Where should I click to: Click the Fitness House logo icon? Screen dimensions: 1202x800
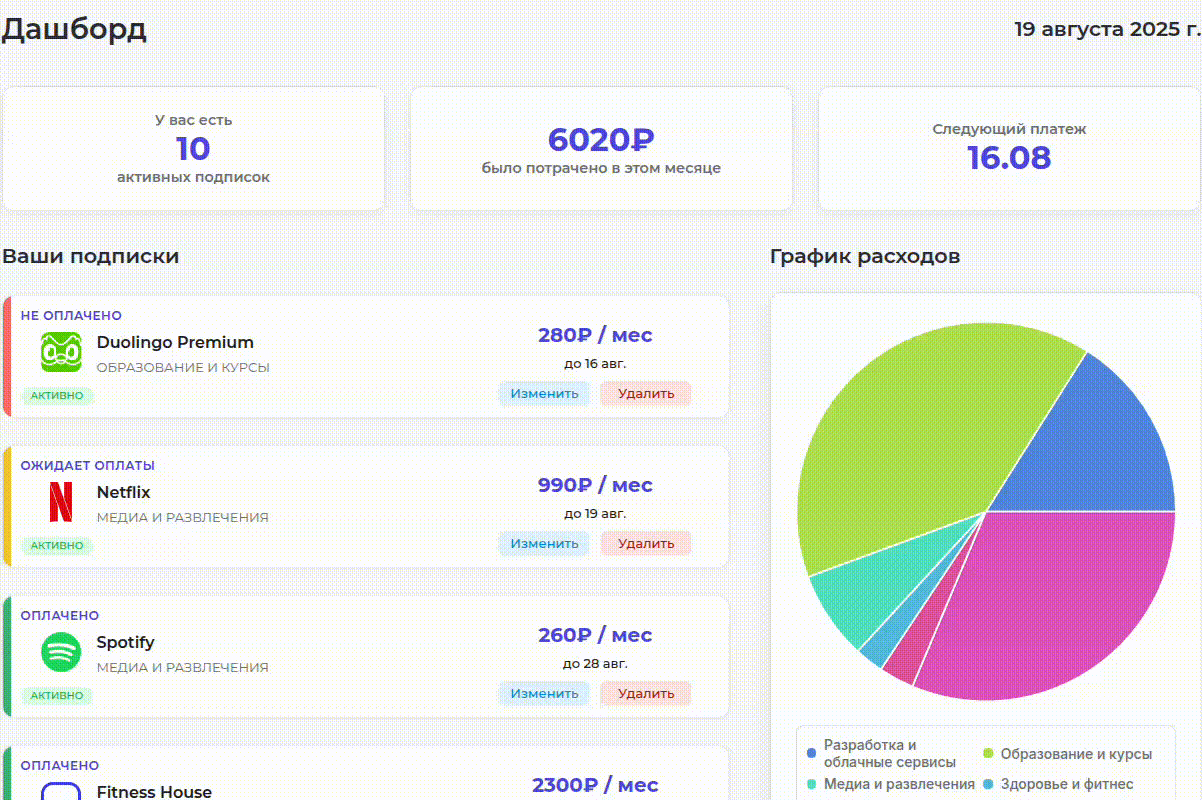pos(61,790)
